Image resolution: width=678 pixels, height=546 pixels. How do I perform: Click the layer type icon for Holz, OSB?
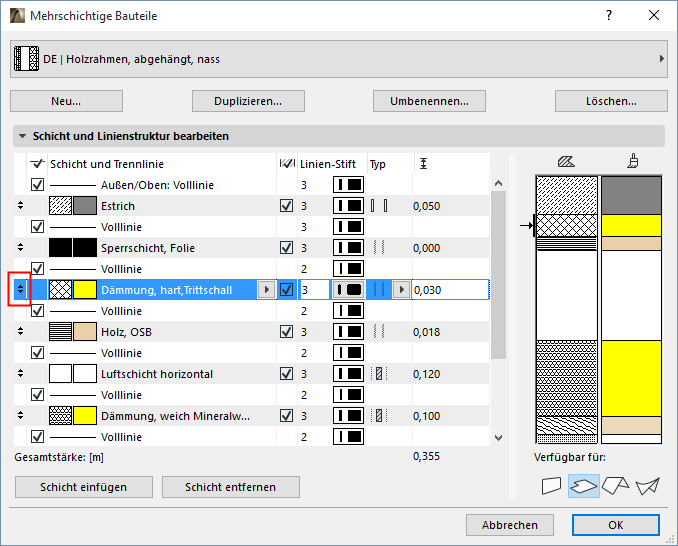(x=379, y=332)
